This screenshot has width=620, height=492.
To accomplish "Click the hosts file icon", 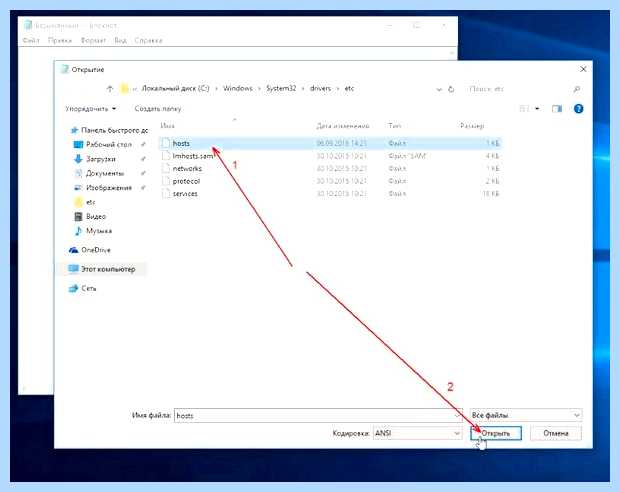I will (x=166, y=143).
